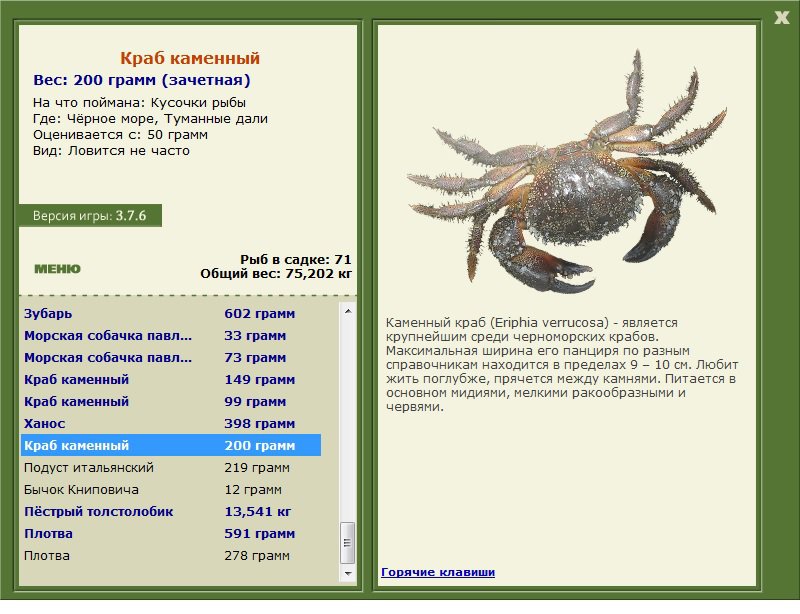Click the Eriphia verrucosa description paragraph
This screenshot has width=800, height=614.
click(562, 364)
